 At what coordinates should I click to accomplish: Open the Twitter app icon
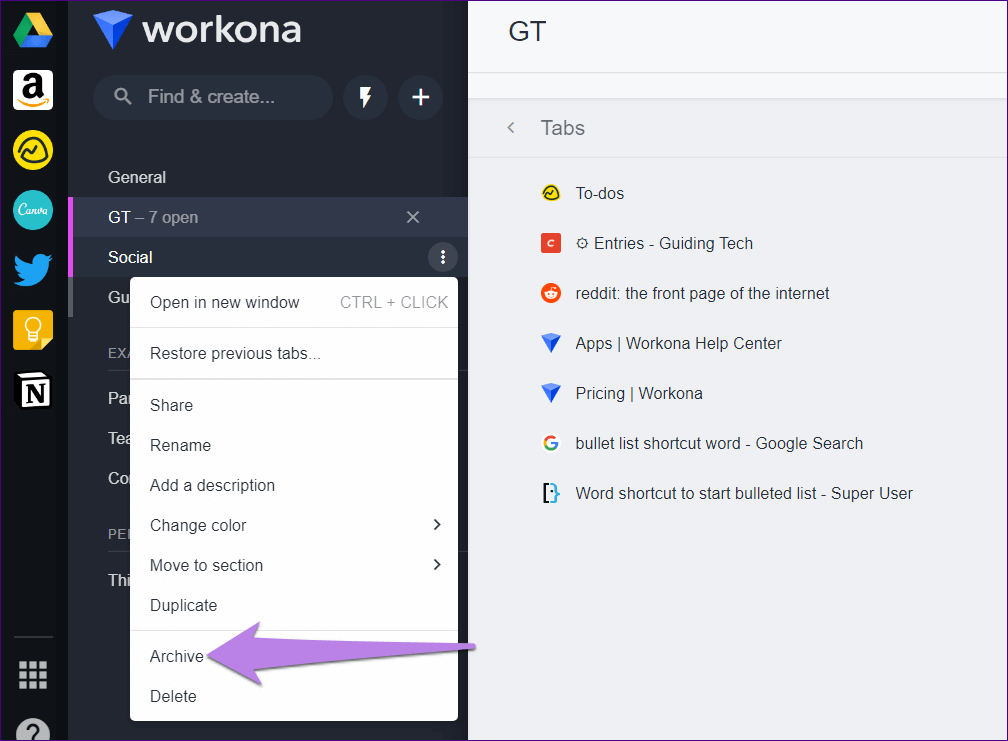pos(33,269)
